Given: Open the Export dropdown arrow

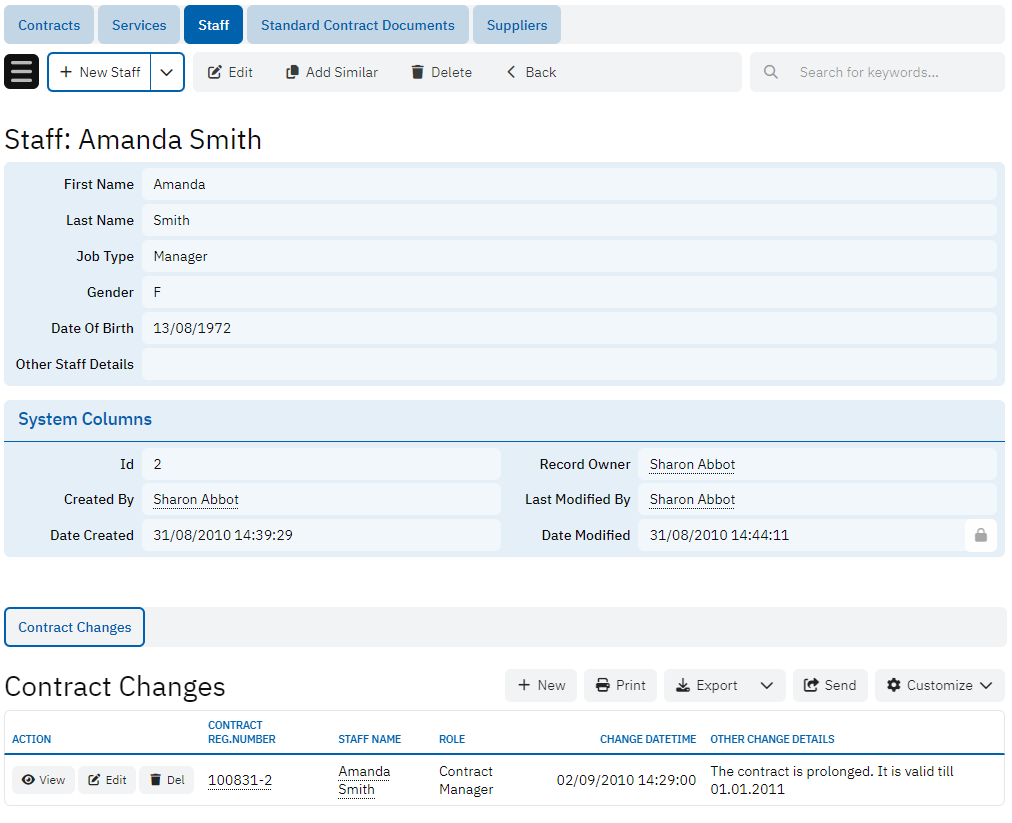Looking at the screenshot, I should coord(766,685).
